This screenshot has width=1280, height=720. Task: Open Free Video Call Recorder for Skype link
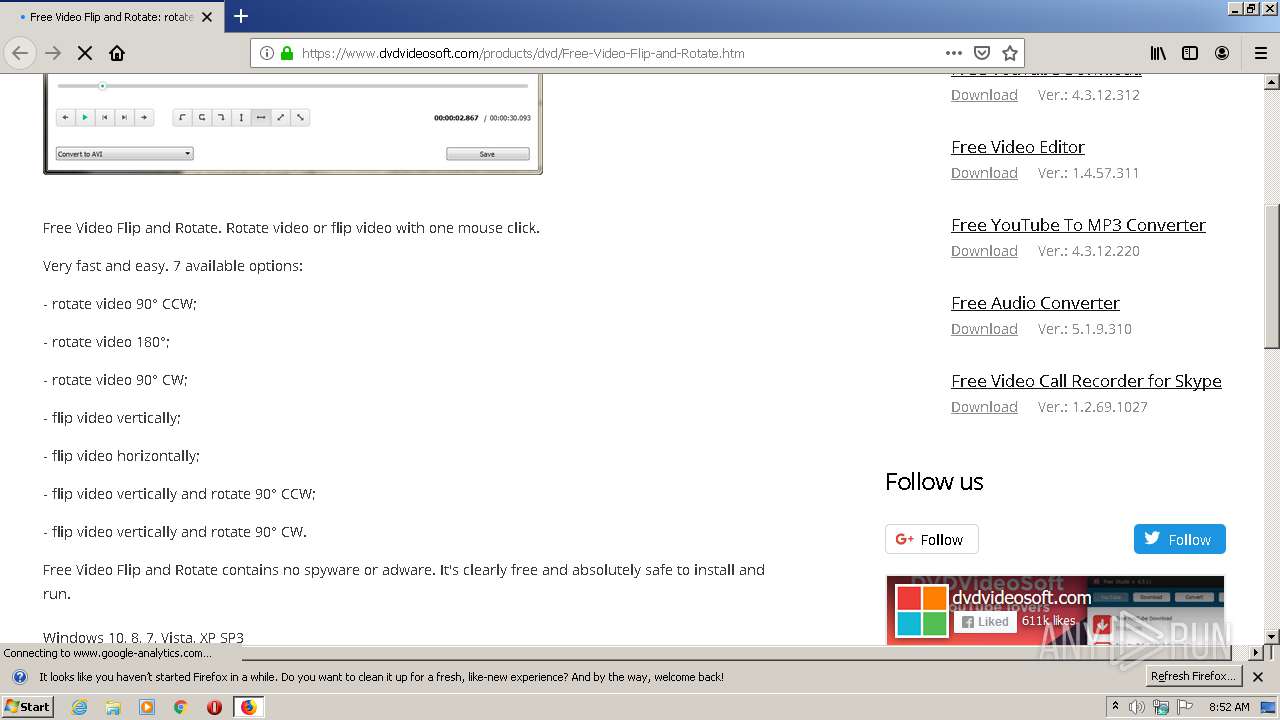point(1086,381)
